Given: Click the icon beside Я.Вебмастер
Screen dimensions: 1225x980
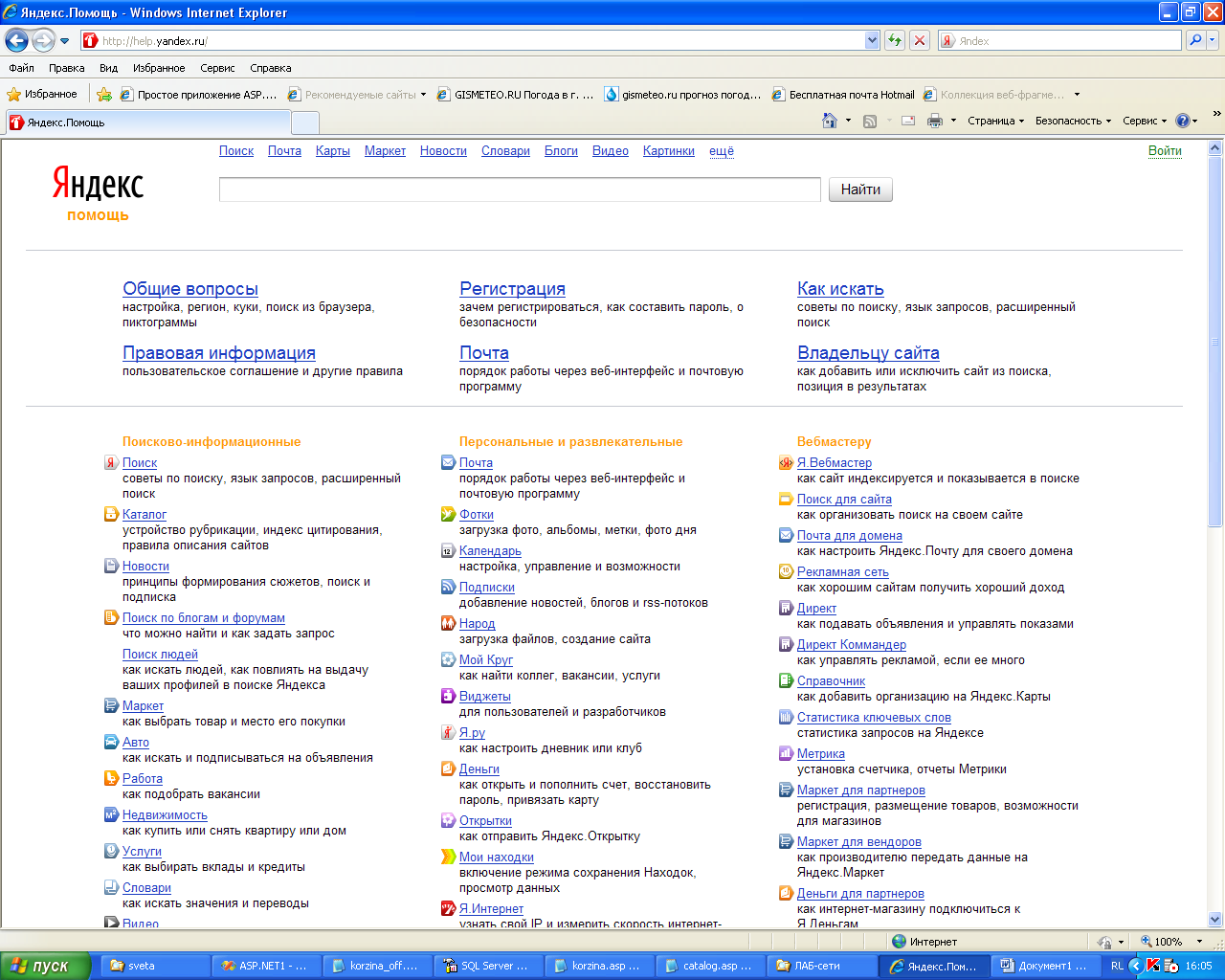Looking at the screenshot, I should [x=786, y=462].
